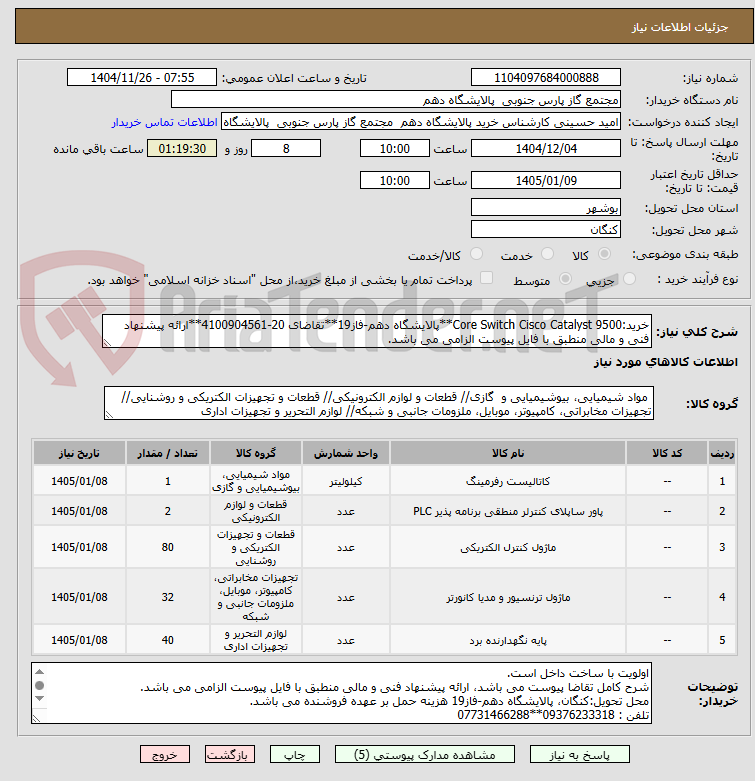Viewport: 755px width, 781px height.
Task: Click the item پایه نگهدارنده برد
Action: (508, 640)
